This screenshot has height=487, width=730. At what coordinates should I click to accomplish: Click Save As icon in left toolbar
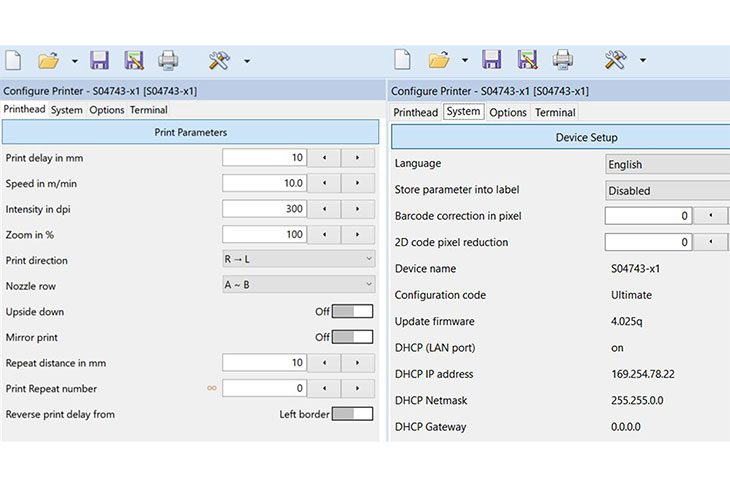tap(134, 61)
